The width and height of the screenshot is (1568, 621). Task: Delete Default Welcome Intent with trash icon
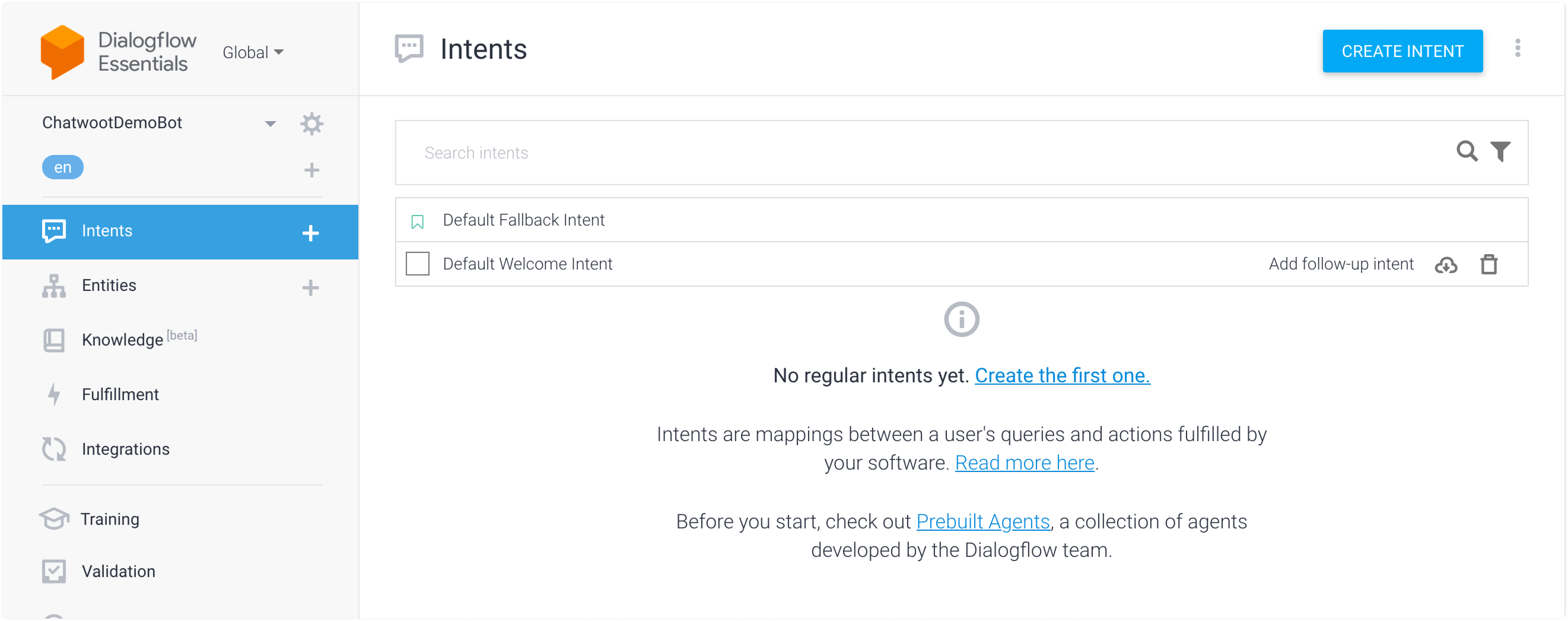(x=1489, y=264)
